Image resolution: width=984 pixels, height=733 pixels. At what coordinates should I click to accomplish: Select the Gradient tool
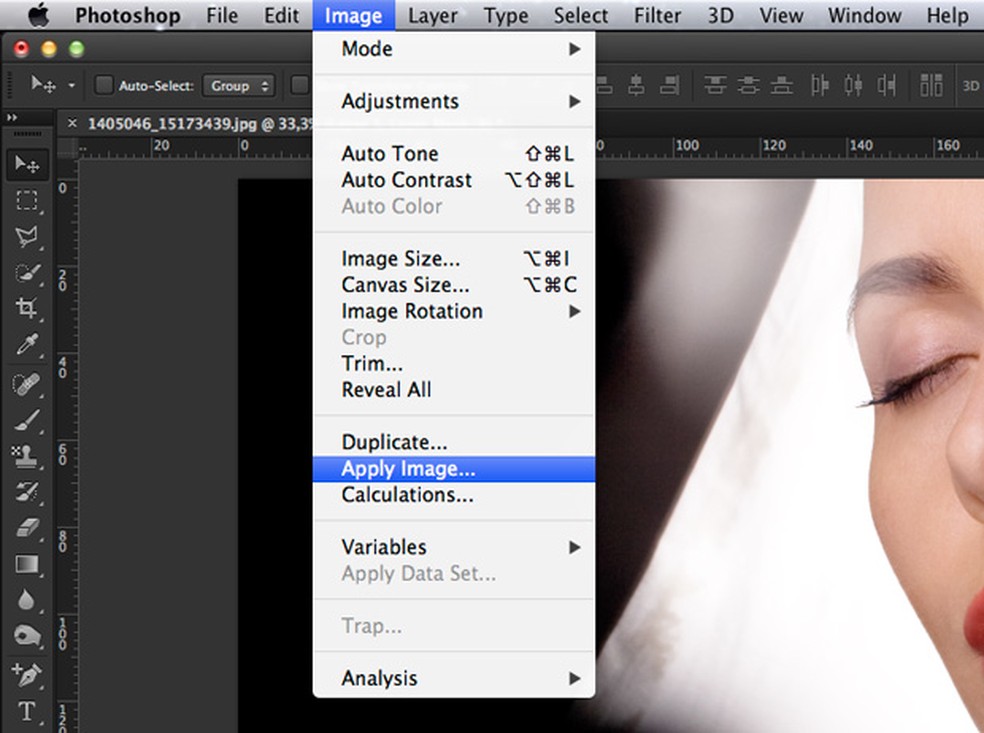26,565
